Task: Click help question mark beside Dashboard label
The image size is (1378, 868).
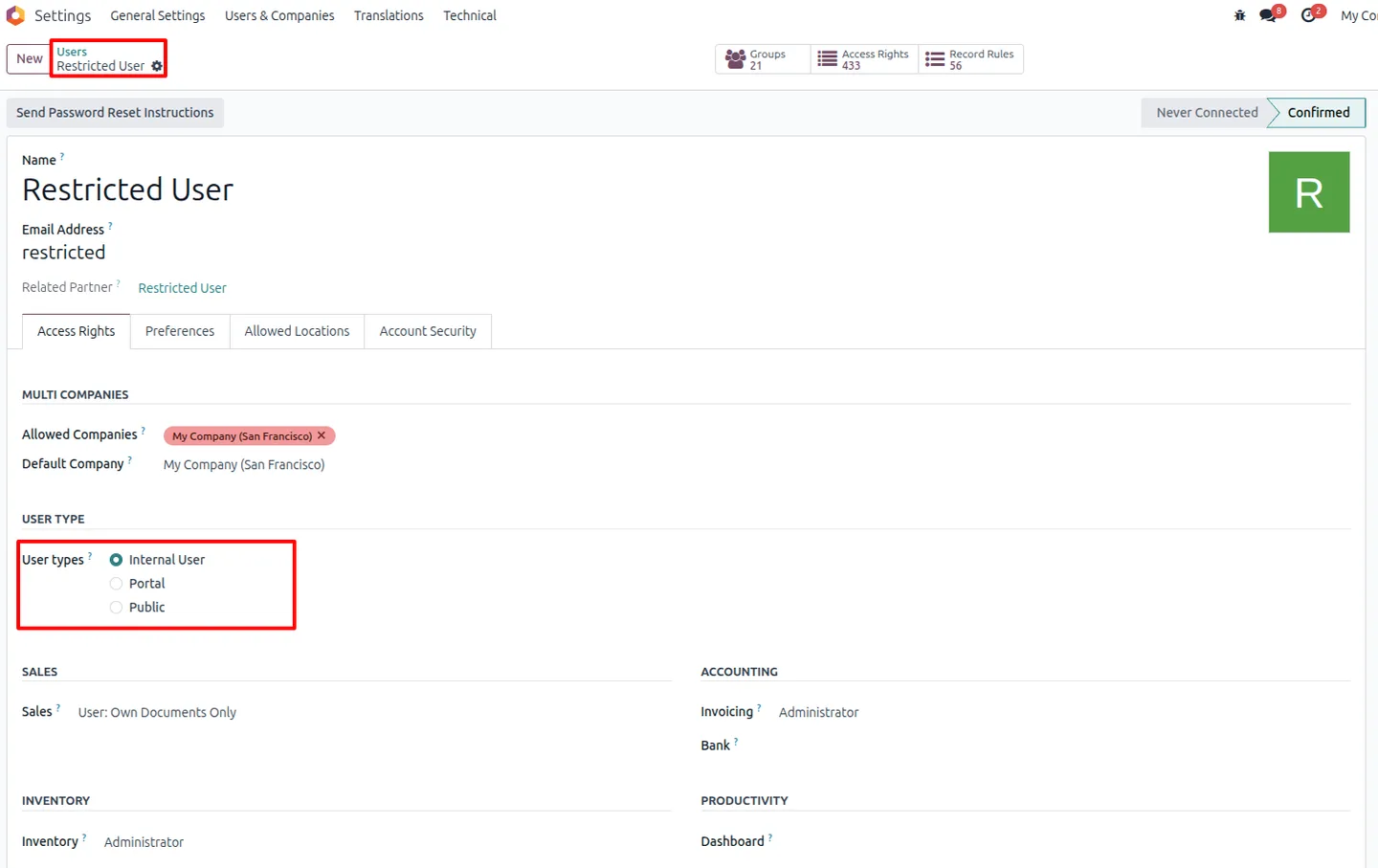Action: pyautogui.click(x=770, y=837)
